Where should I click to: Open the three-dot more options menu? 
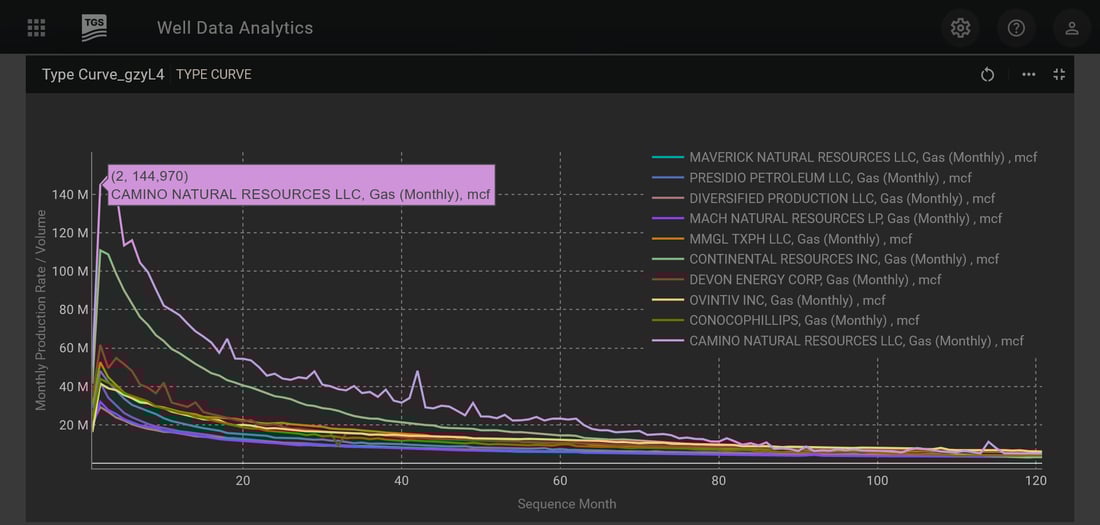click(1028, 75)
